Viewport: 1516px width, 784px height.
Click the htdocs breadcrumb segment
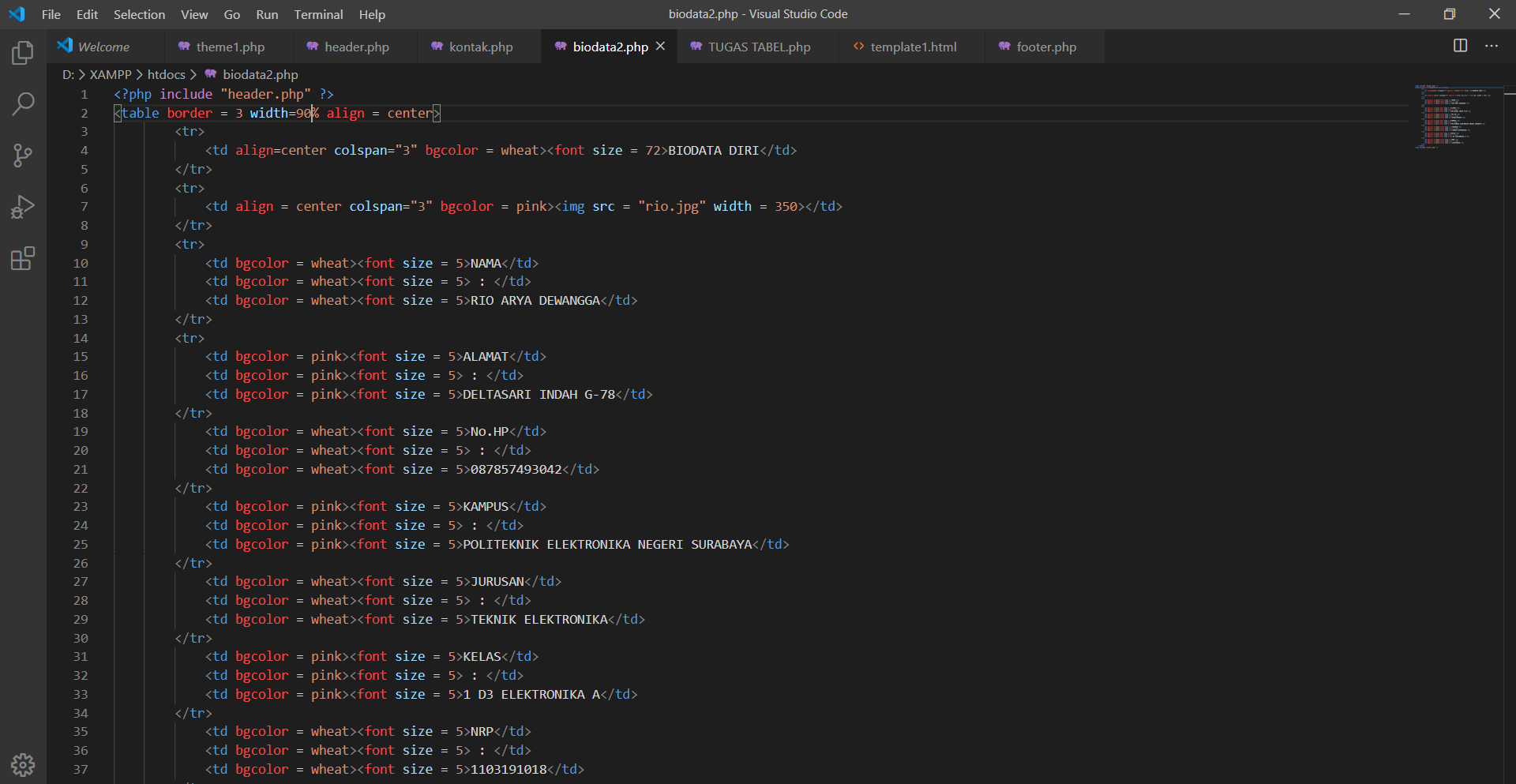coord(166,74)
